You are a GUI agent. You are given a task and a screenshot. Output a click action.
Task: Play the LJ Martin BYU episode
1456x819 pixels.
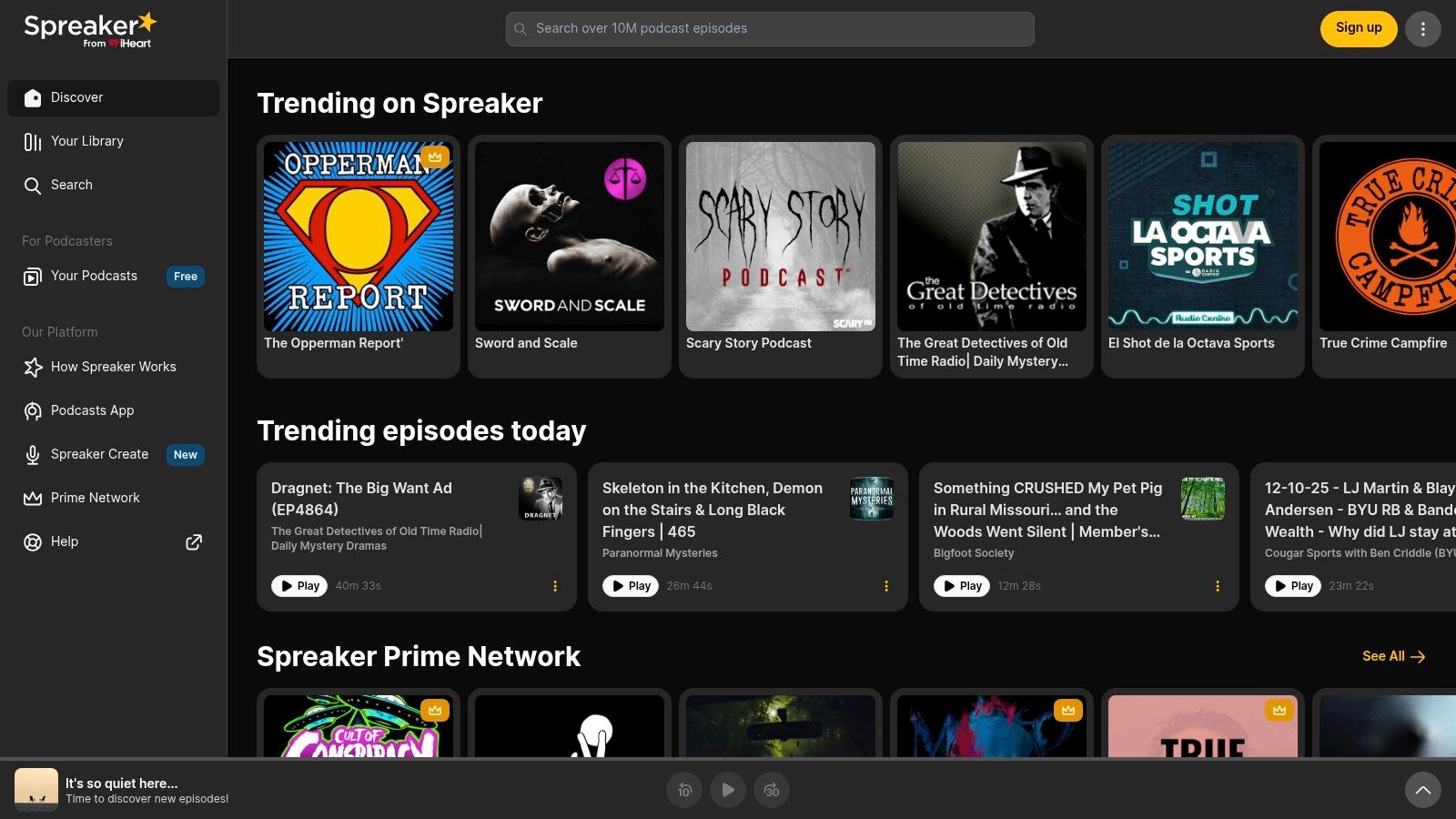pyautogui.click(x=1293, y=586)
